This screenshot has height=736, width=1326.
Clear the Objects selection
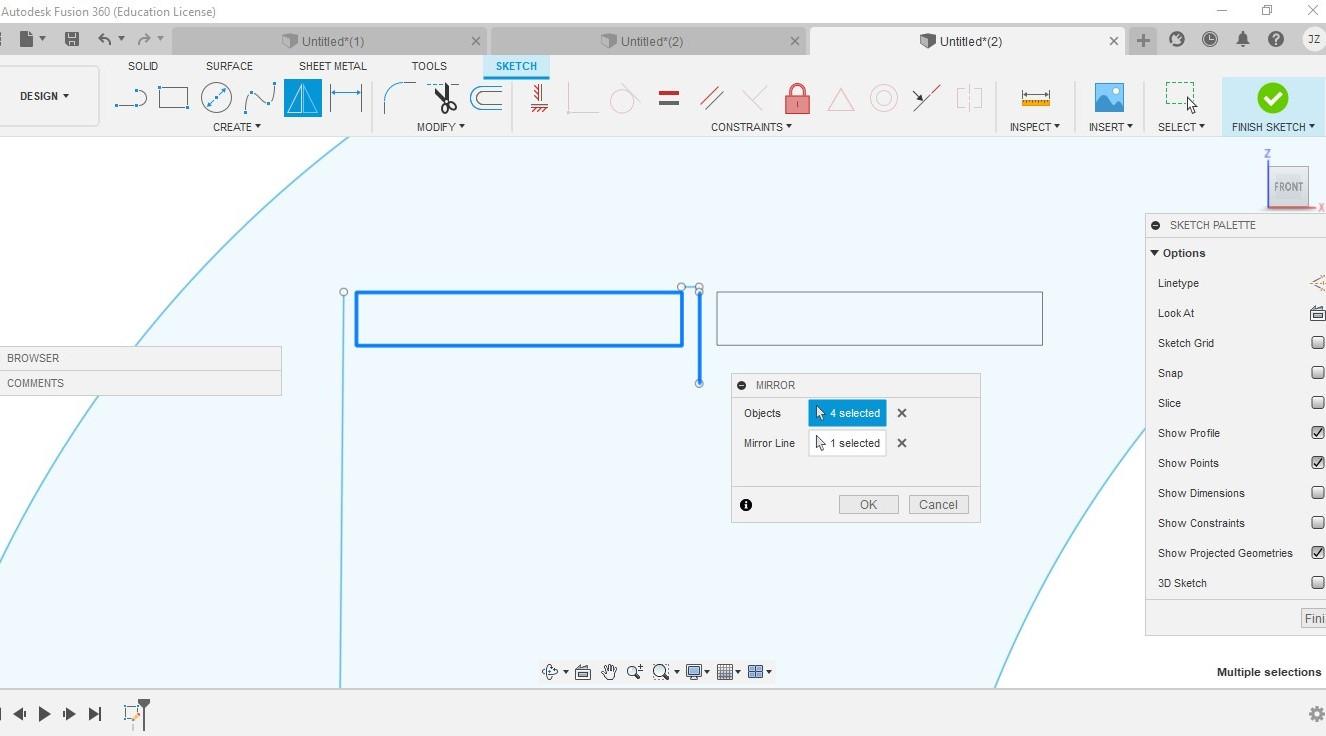click(902, 413)
